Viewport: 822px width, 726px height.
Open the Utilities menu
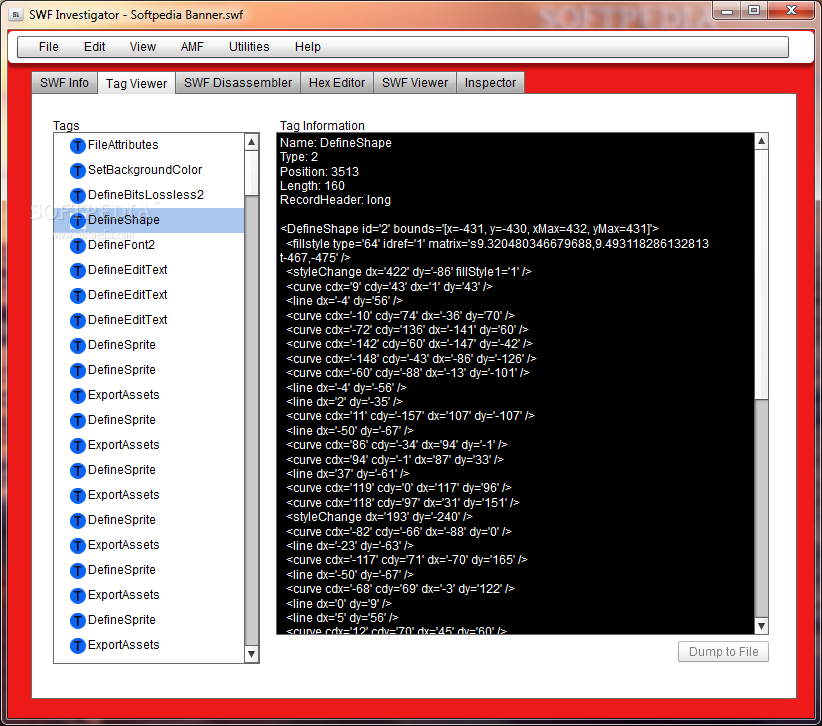coord(249,47)
